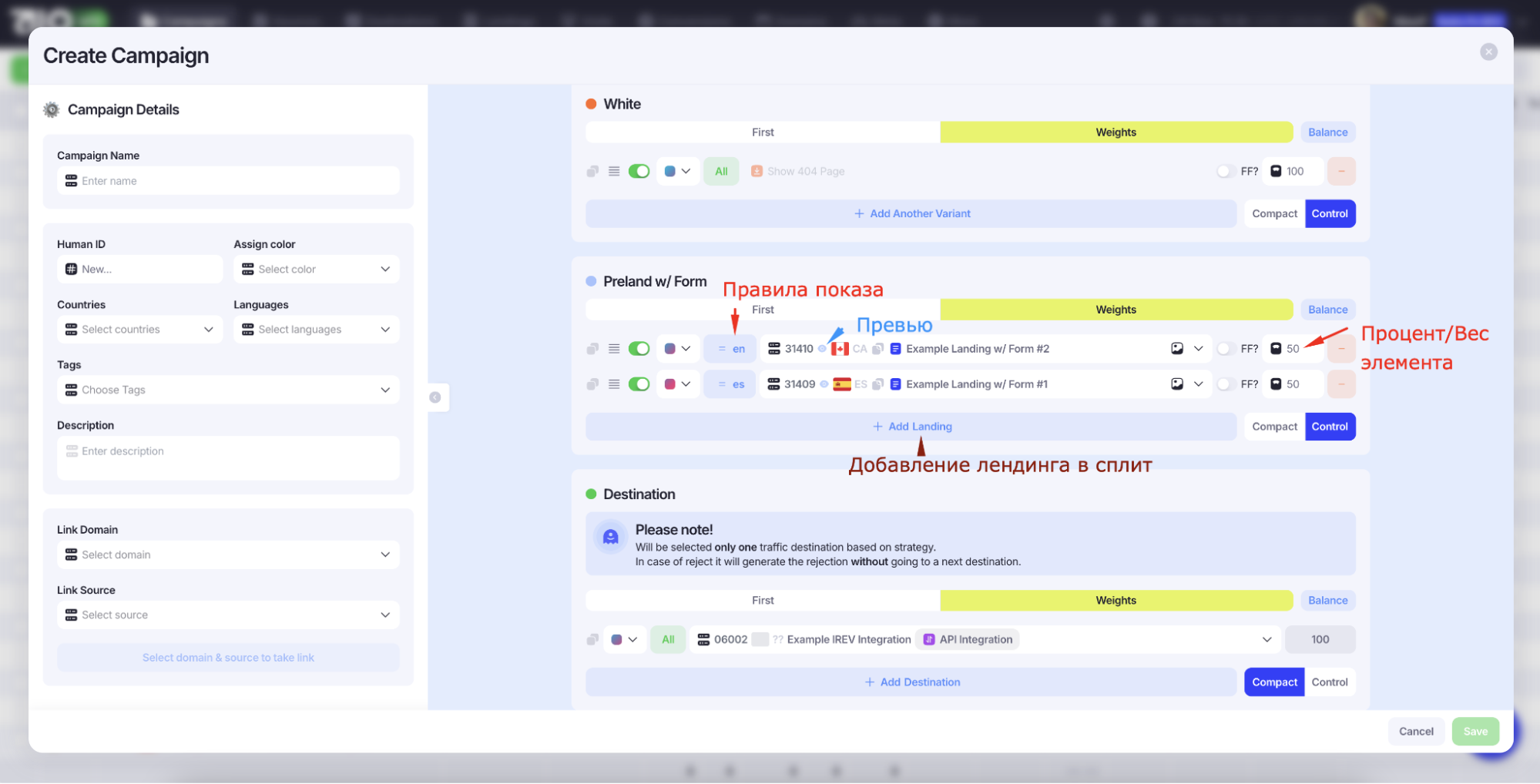The image size is (1540, 784).
Task: Select Weights tab in the Destination section
Action: pyautogui.click(x=1116, y=601)
